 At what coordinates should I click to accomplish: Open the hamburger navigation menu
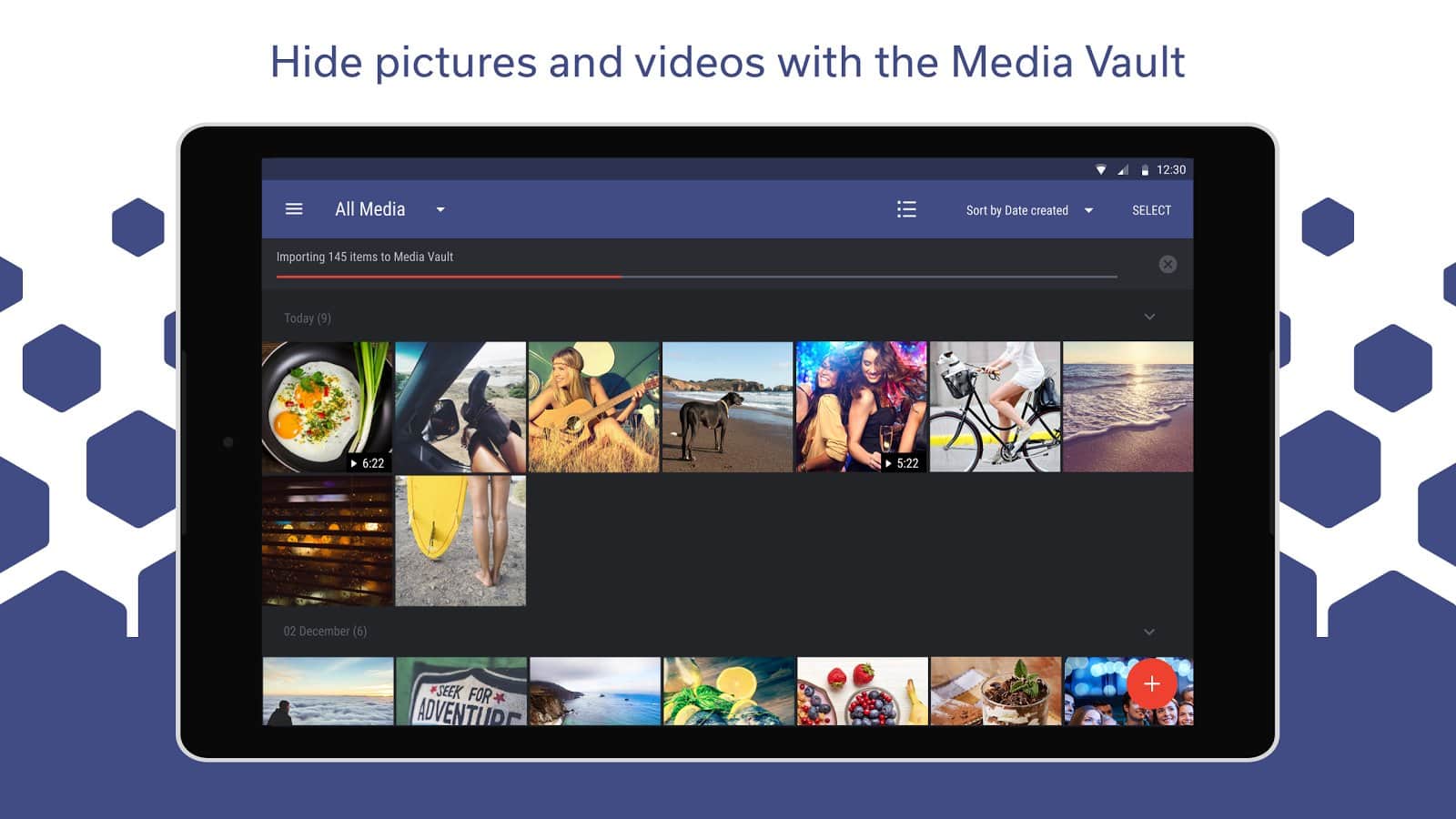point(294,209)
